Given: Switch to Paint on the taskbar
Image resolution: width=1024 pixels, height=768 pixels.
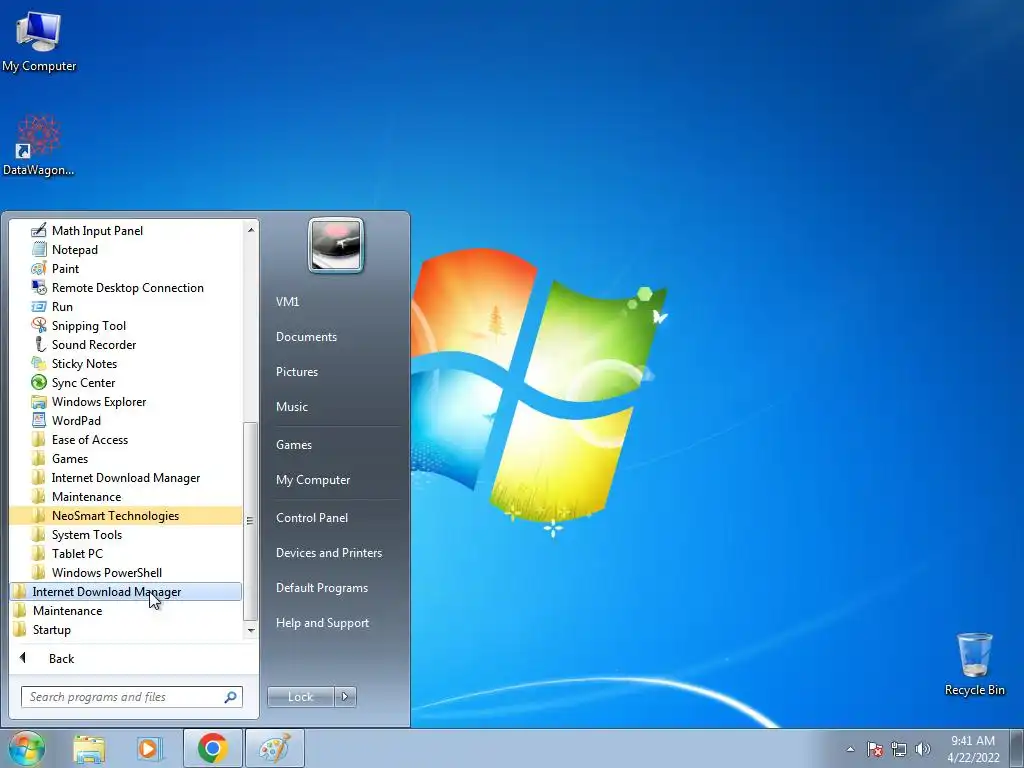Looking at the screenshot, I should tap(275, 748).
